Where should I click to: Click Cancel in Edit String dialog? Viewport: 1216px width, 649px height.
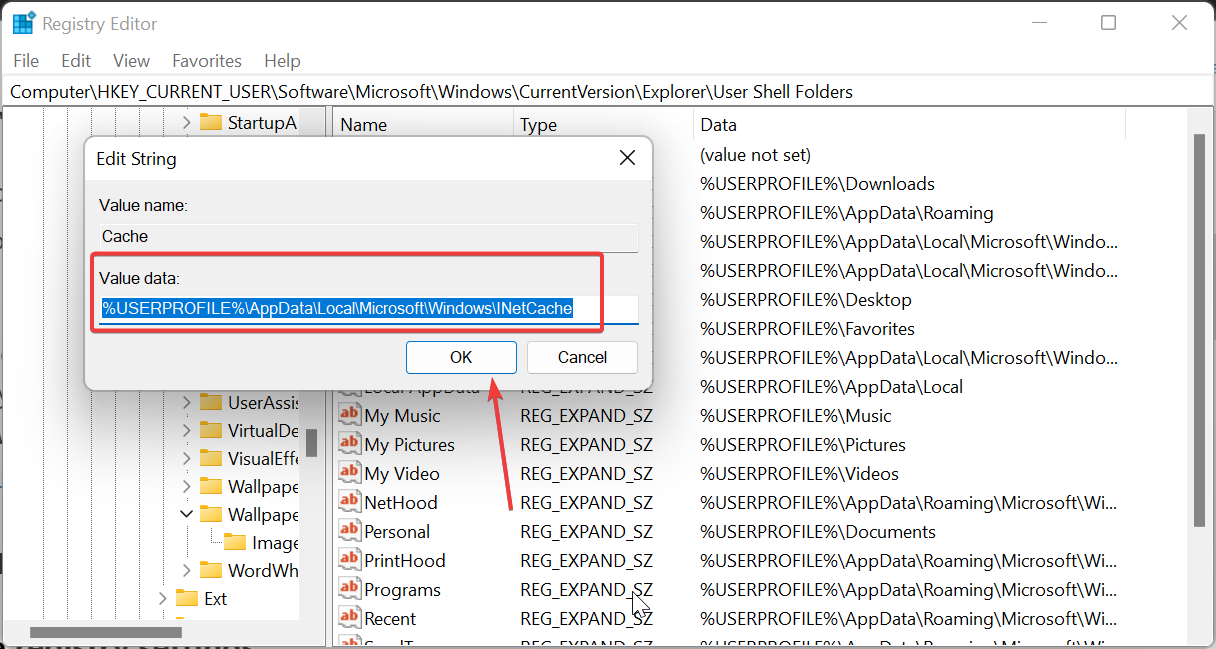point(582,357)
